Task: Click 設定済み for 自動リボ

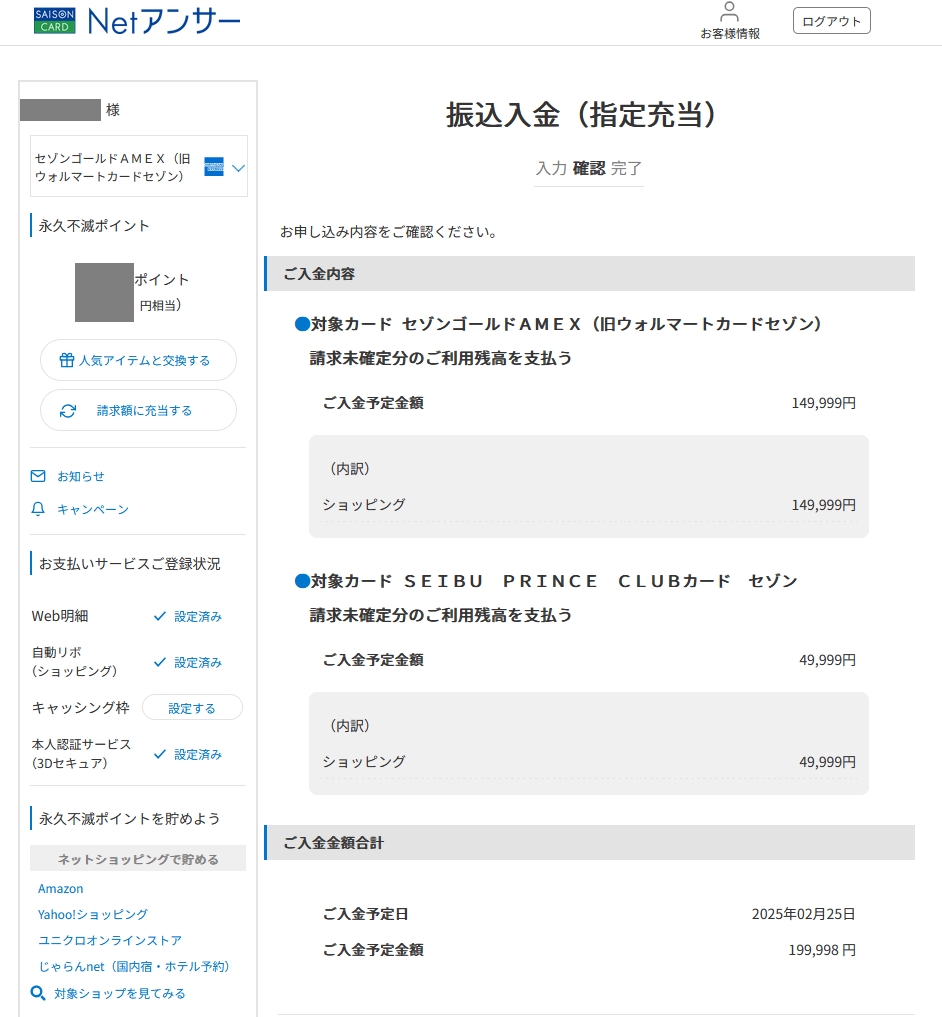Action: point(198,662)
